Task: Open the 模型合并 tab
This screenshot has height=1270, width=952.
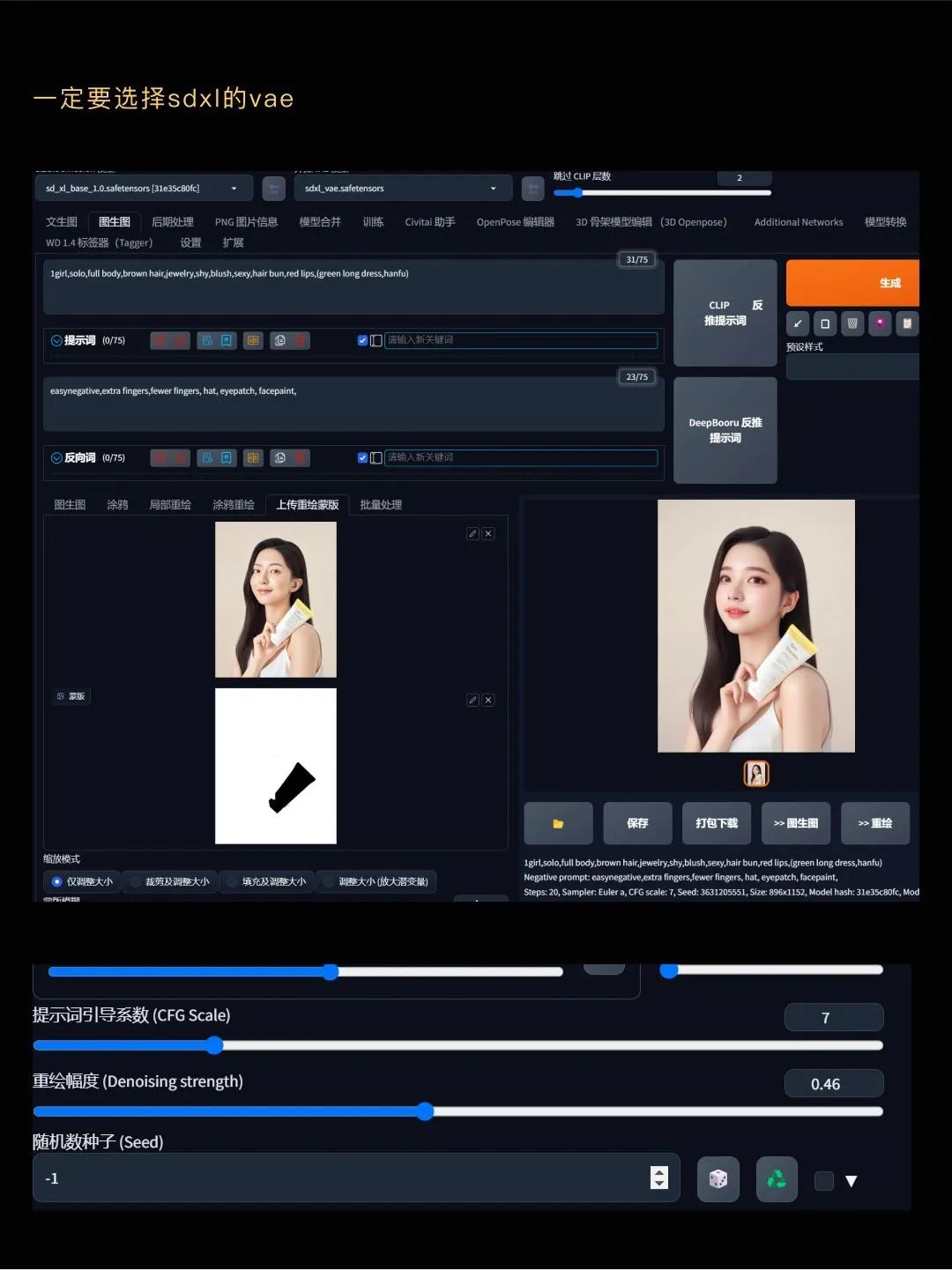Action: pyautogui.click(x=320, y=222)
